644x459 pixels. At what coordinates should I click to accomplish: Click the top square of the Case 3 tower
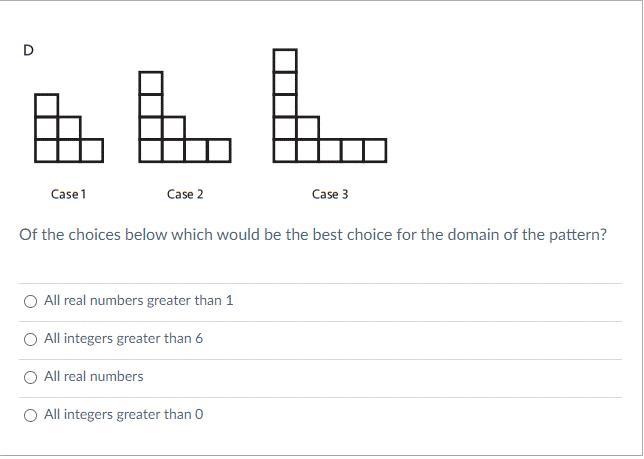pyautogui.click(x=285, y=60)
